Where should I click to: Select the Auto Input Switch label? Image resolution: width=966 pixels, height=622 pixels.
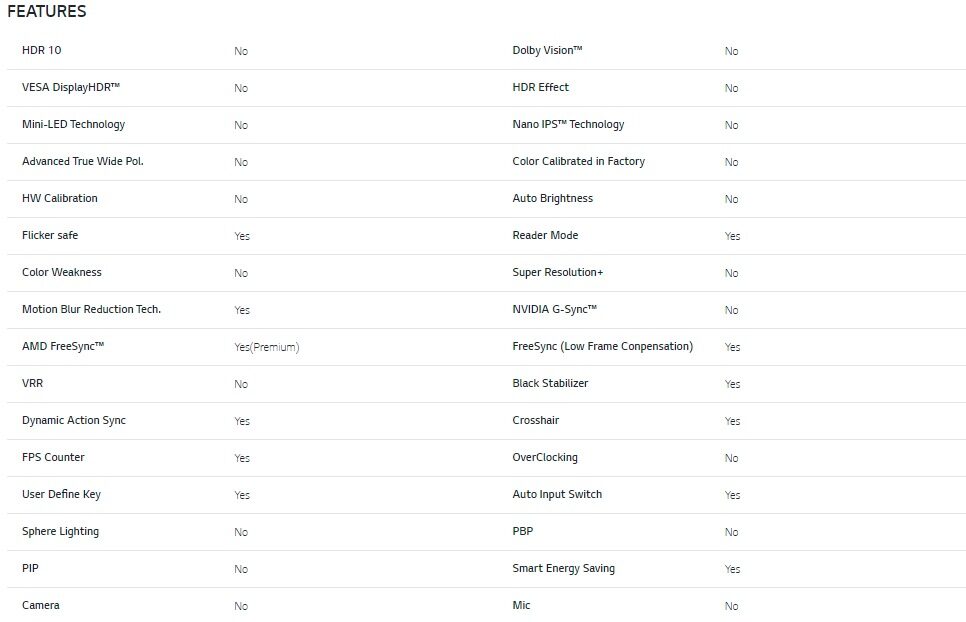coord(557,494)
